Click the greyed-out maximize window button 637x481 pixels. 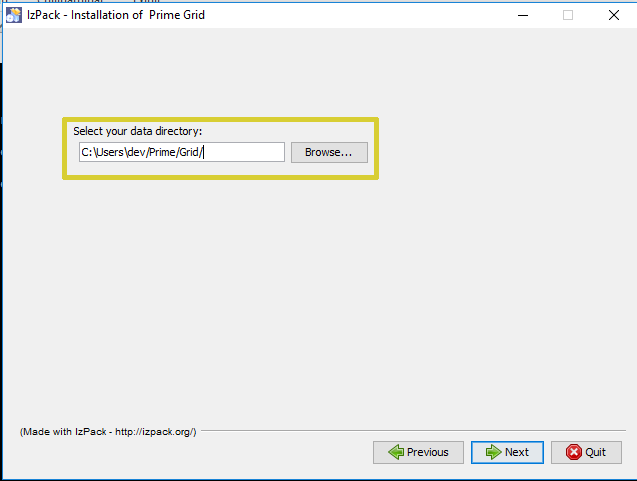click(568, 15)
